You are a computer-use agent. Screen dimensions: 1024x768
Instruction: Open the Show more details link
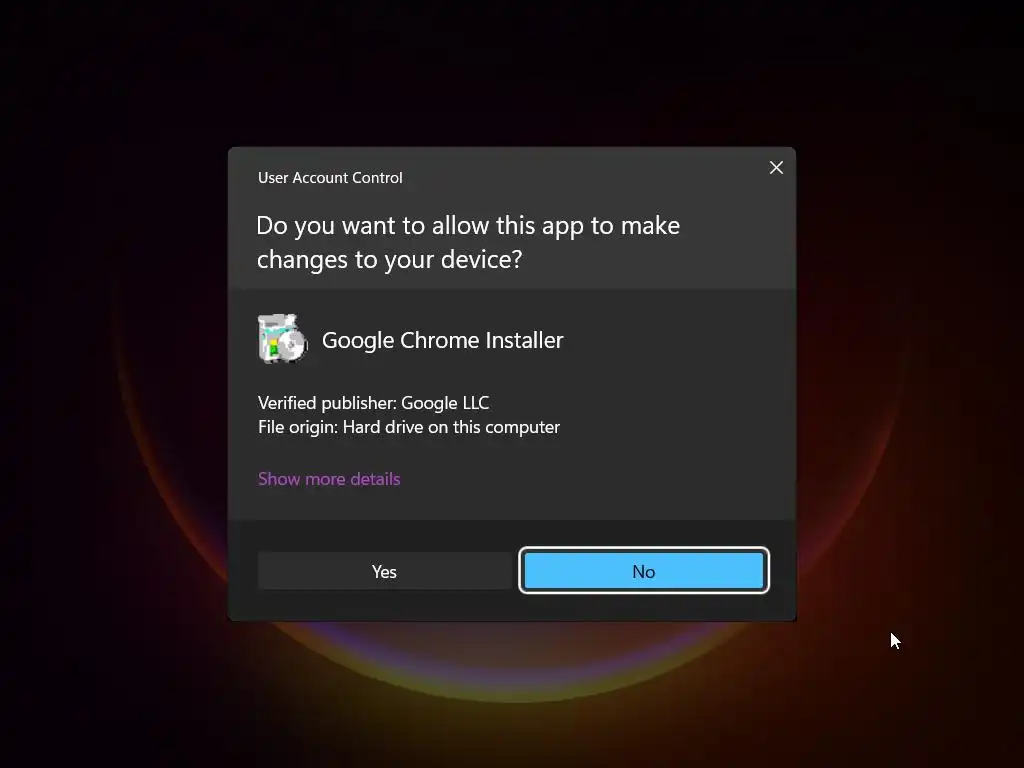pos(329,479)
